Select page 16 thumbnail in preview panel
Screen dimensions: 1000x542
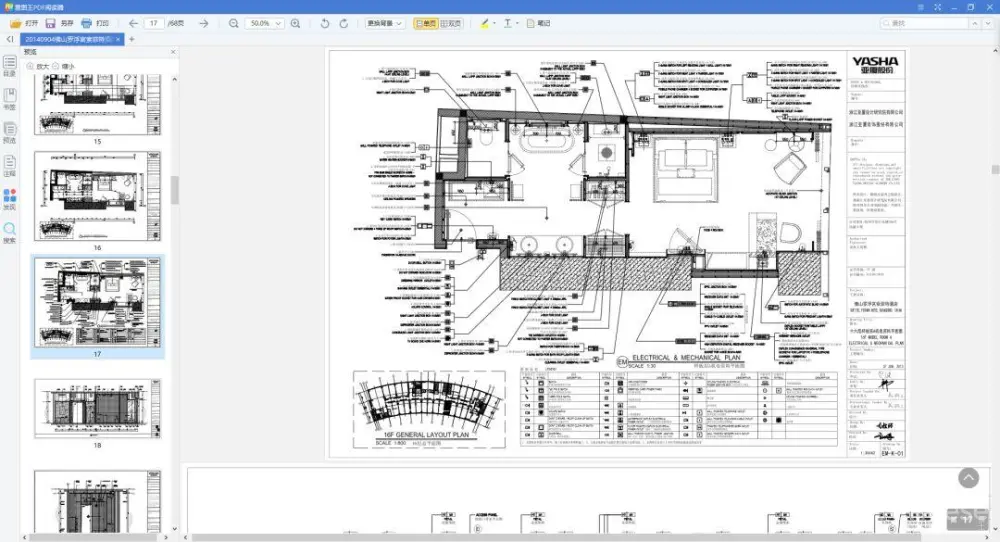coord(97,202)
